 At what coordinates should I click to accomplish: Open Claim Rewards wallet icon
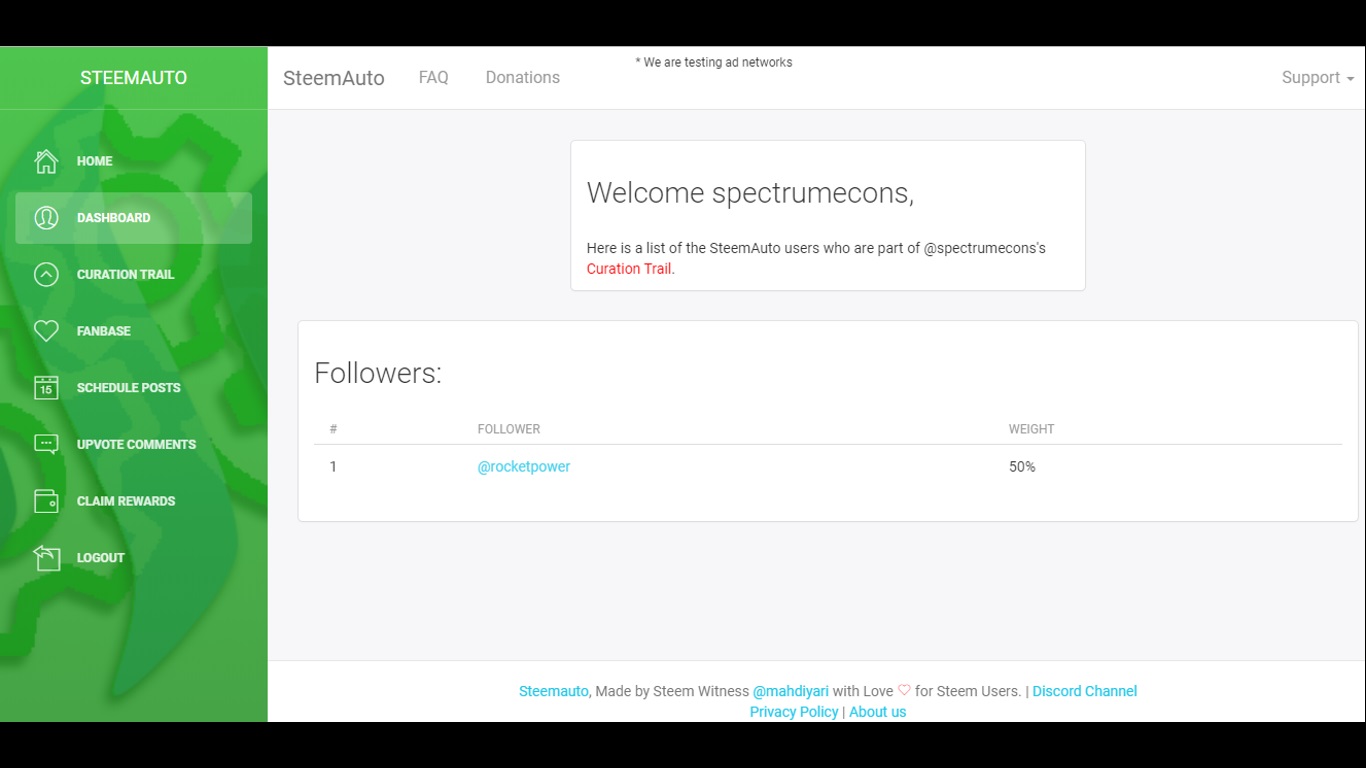click(x=46, y=501)
